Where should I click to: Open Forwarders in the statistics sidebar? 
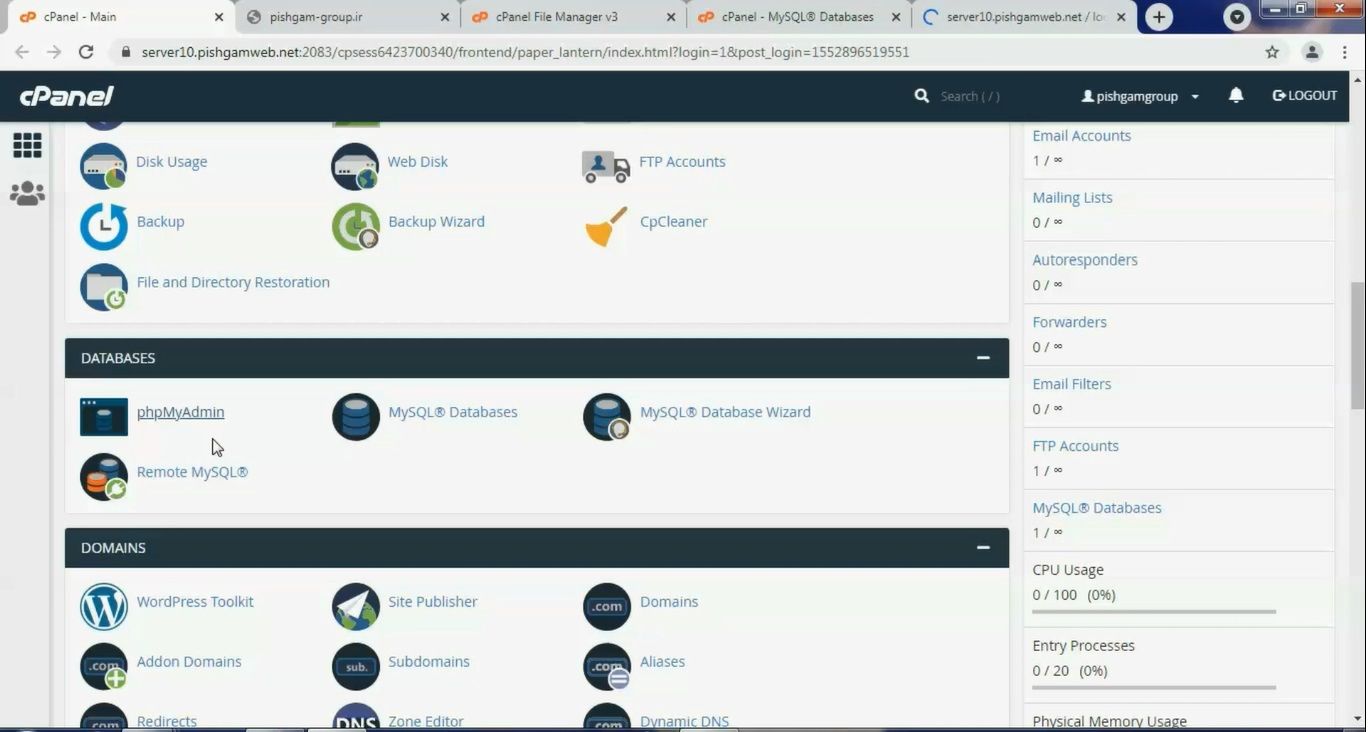1069,322
